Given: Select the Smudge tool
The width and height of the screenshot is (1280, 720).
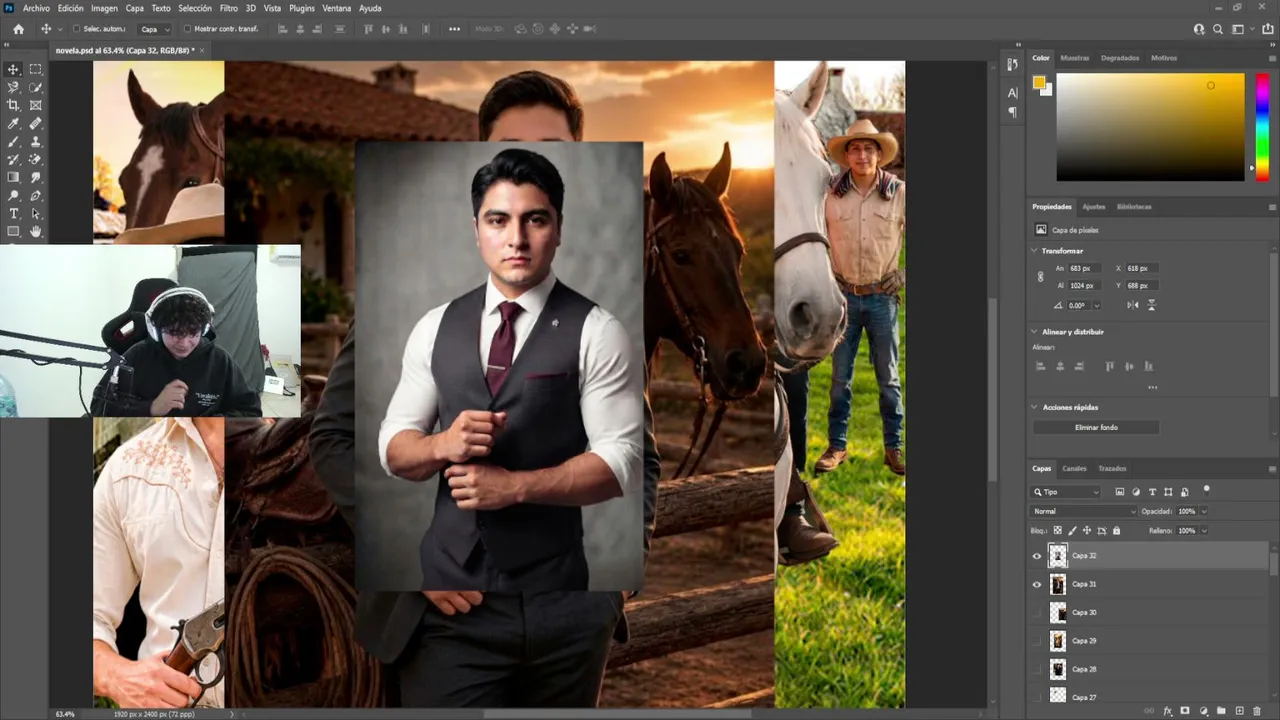Looking at the screenshot, I should pyautogui.click(x=36, y=178).
